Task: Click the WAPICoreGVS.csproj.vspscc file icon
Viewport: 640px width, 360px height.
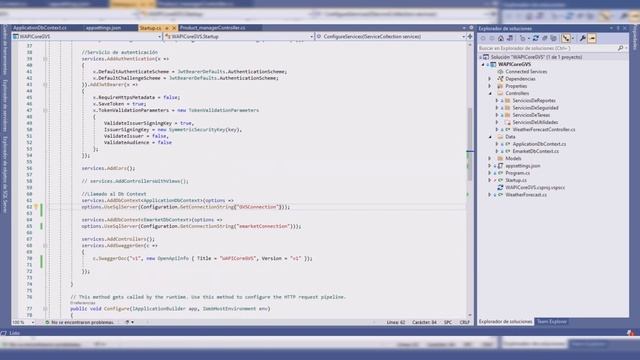Action: point(500,188)
